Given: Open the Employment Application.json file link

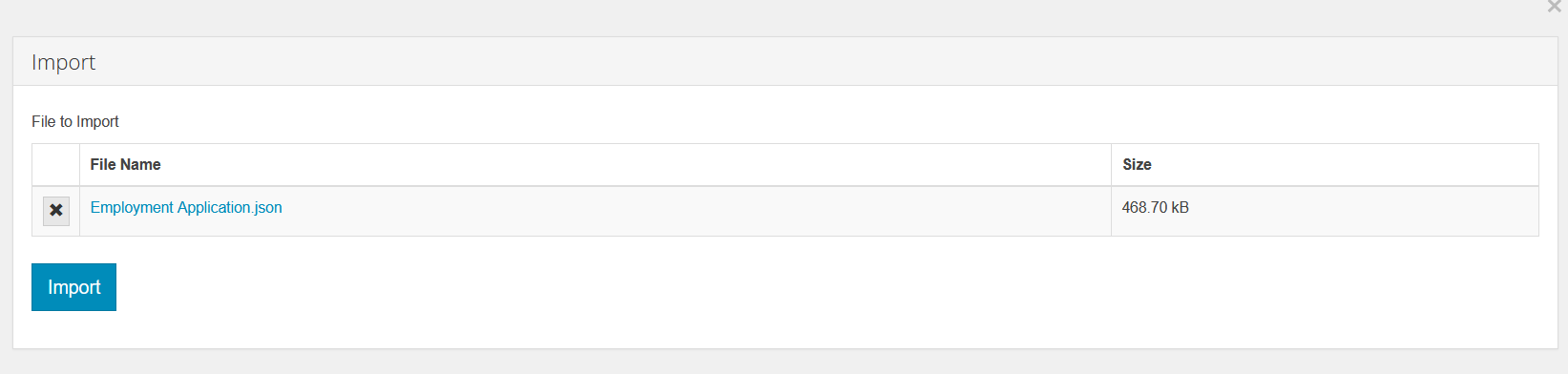Looking at the screenshot, I should click(186, 207).
